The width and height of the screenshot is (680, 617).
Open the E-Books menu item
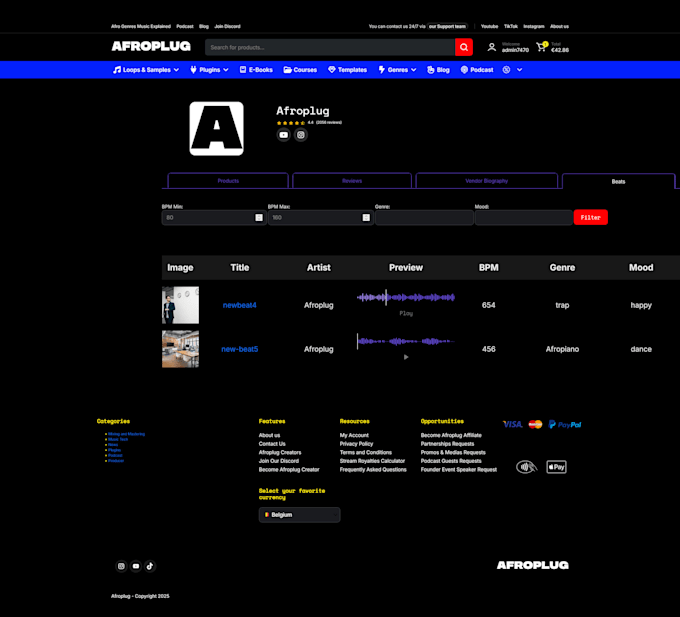[x=256, y=70]
